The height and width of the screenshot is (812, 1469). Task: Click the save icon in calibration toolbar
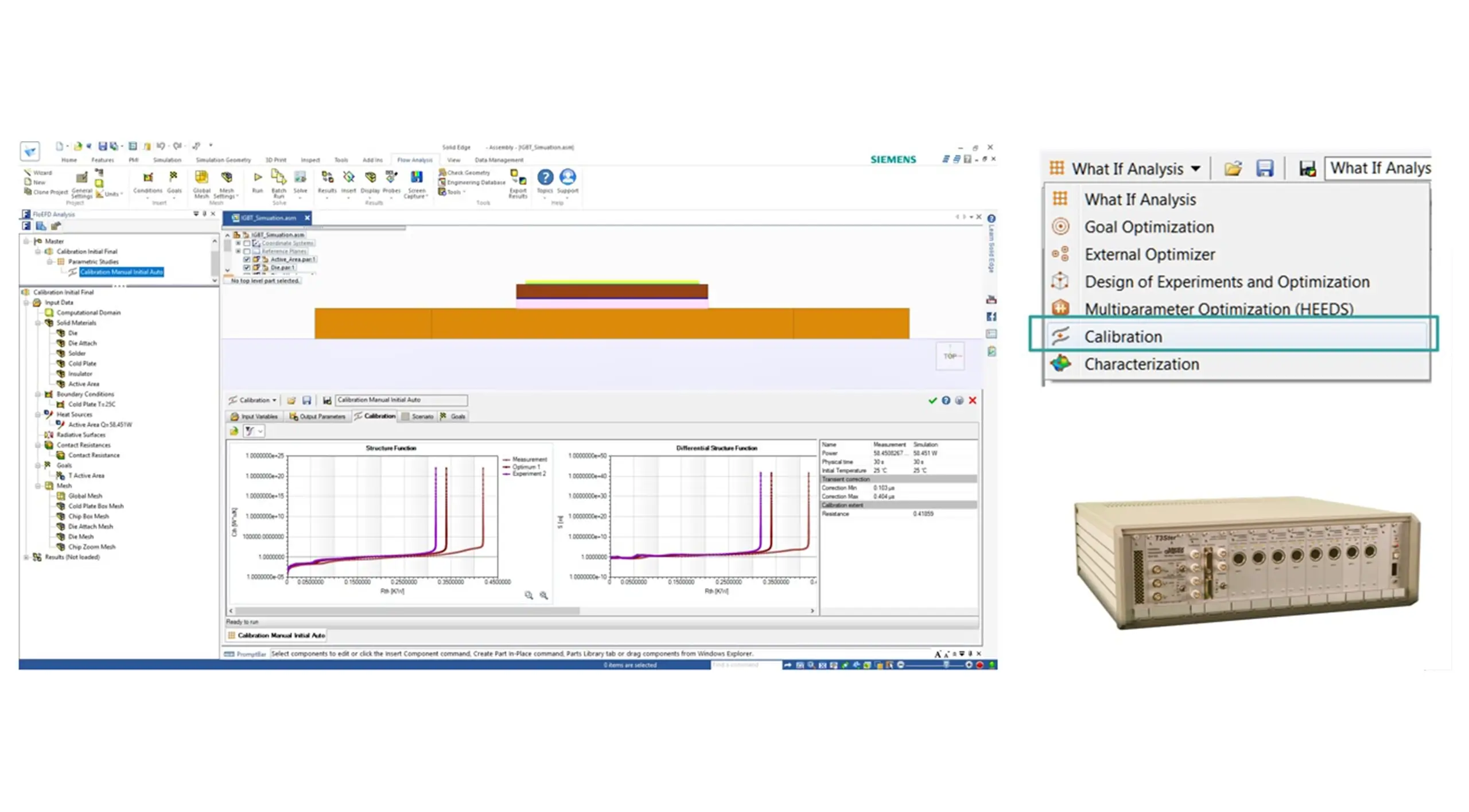click(306, 400)
